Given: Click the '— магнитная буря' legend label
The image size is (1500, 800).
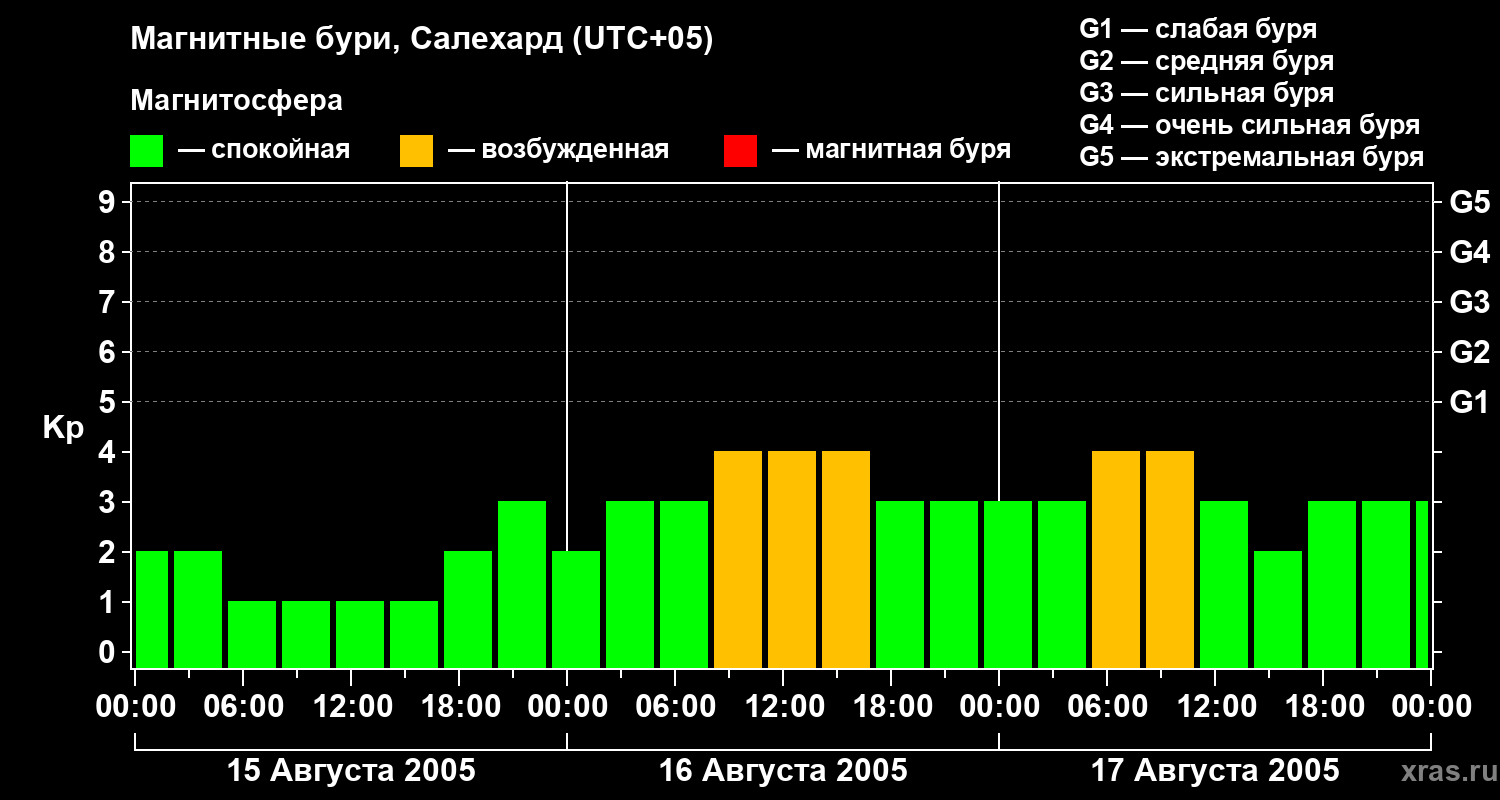Looking at the screenshot, I should pos(891,151).
